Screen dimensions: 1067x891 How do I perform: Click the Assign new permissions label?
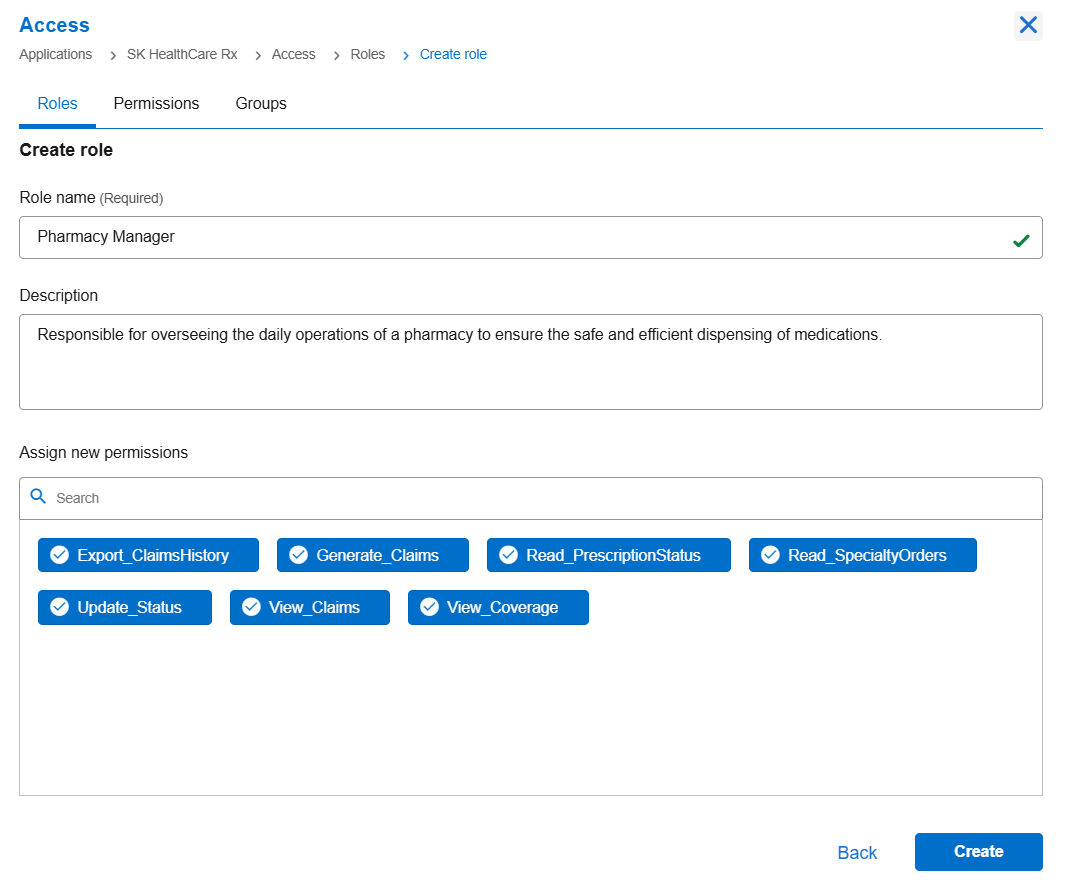point(103,453)
